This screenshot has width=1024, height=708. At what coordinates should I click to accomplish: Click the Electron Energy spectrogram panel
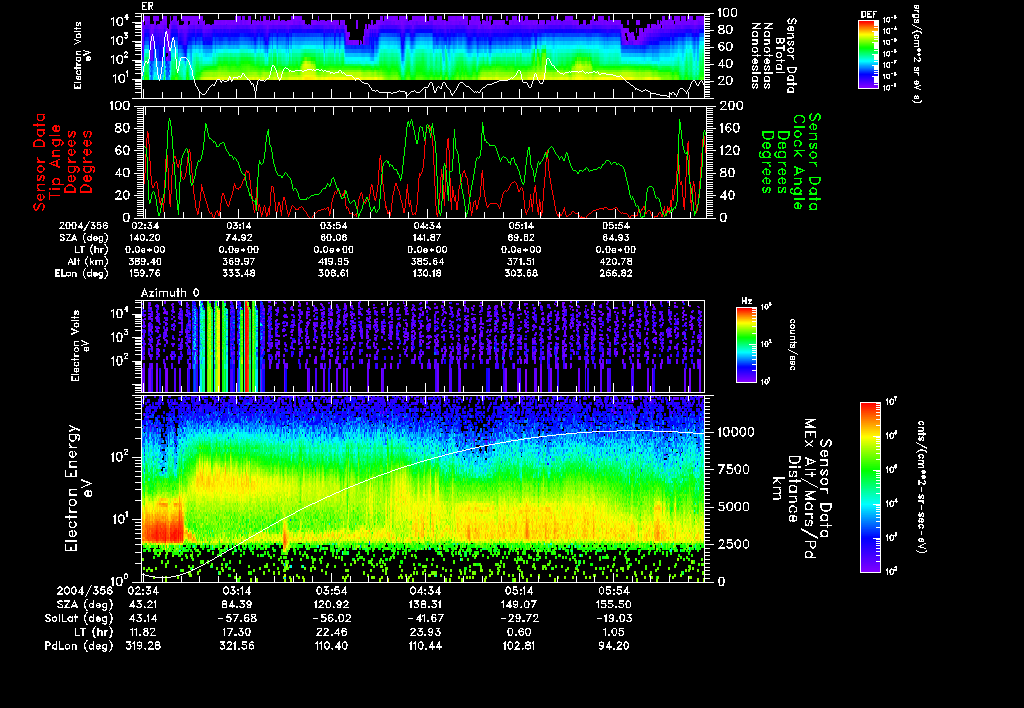tap(424, 488)
